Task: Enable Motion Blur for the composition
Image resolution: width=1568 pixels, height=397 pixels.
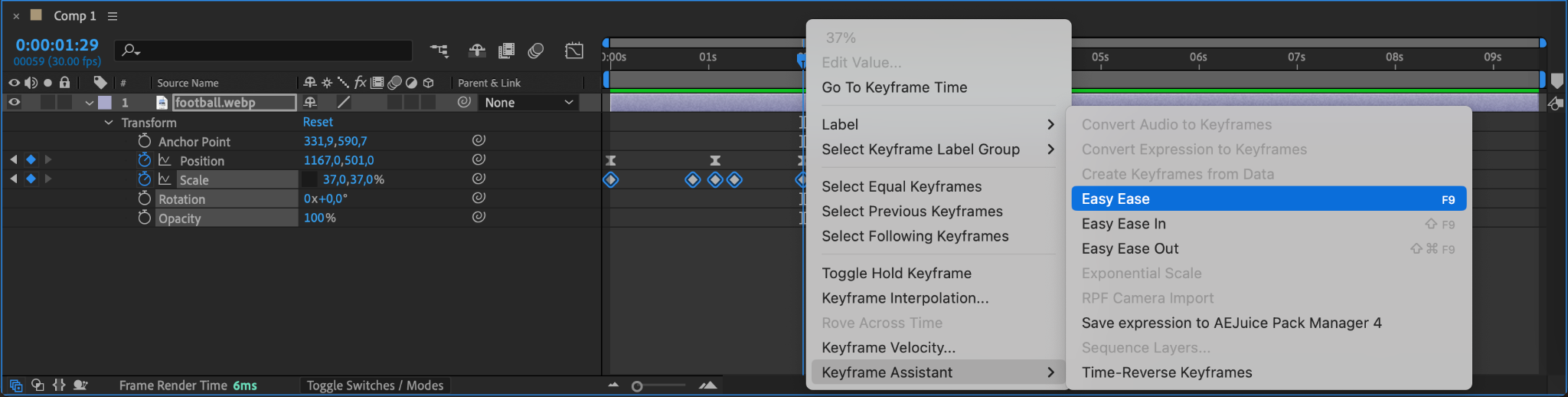Action: click(536, 51)
